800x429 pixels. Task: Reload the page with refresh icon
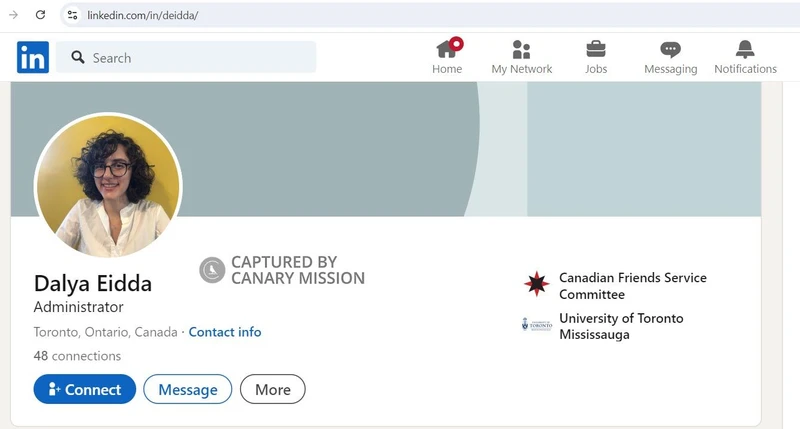point(40,15)
